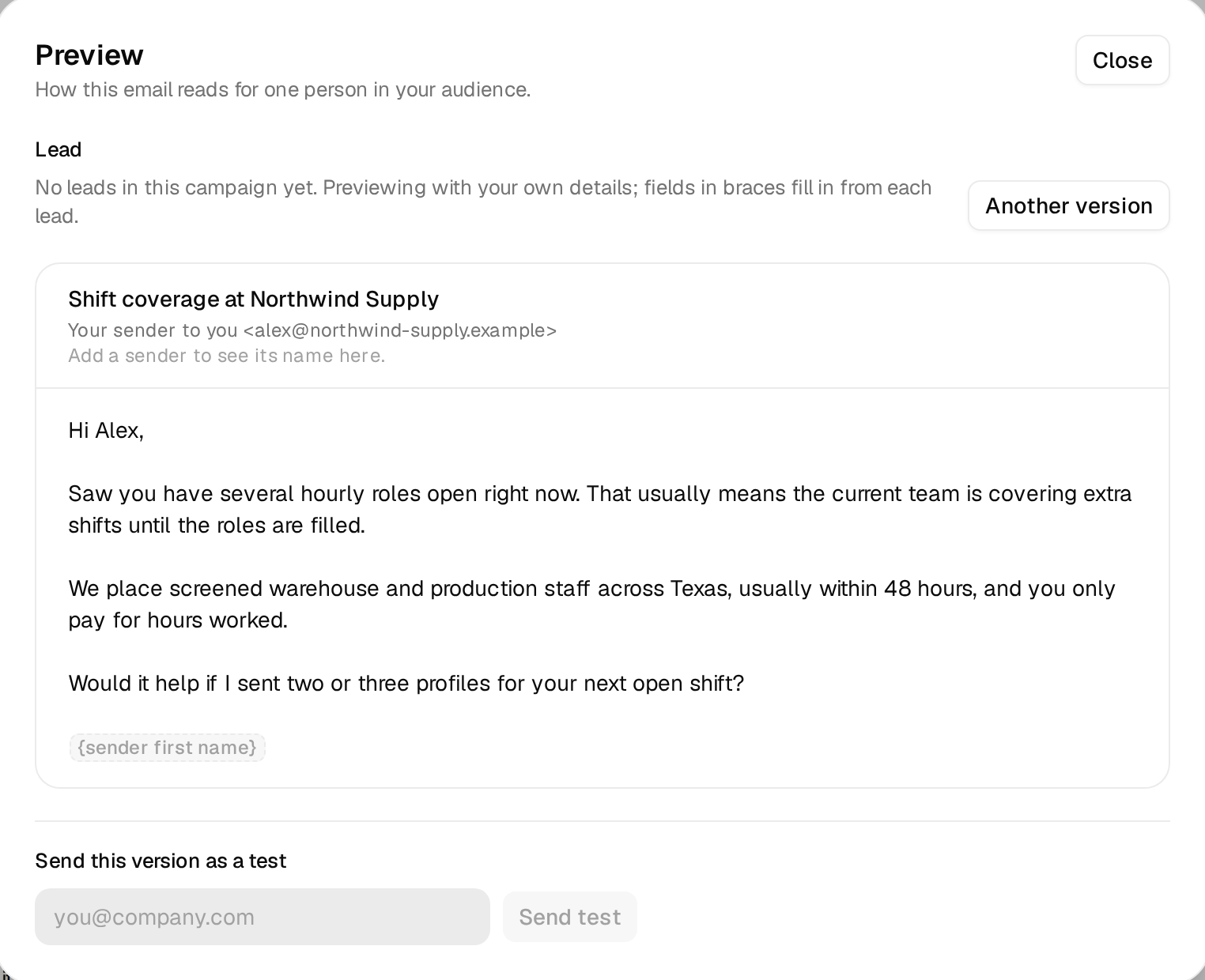Click the paragraph starting "We place screened warehouse"
The height and width of the screenshot is (980, 1205).
tap(592, 605)
